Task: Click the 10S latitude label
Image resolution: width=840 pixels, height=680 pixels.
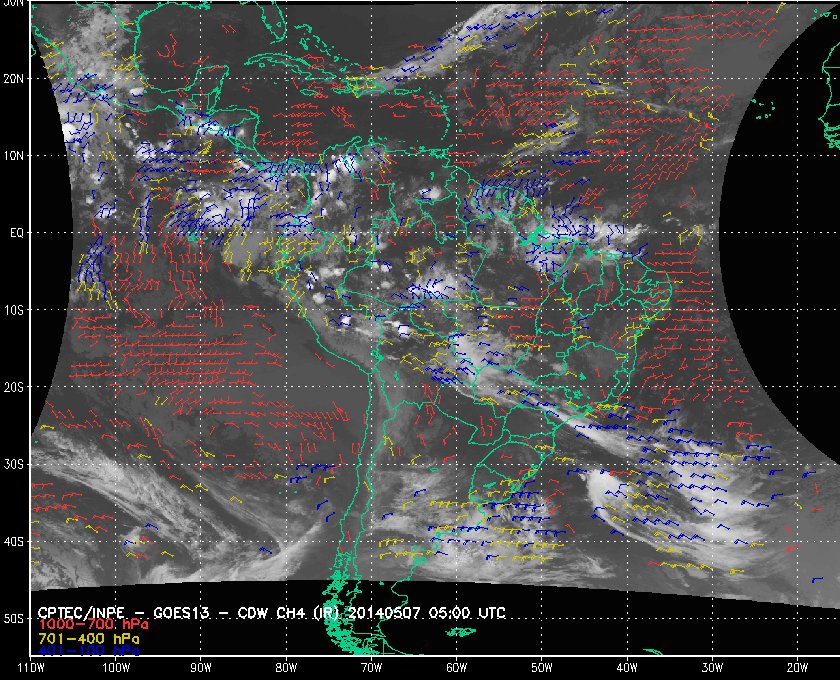Action: (x=13, y=310)
